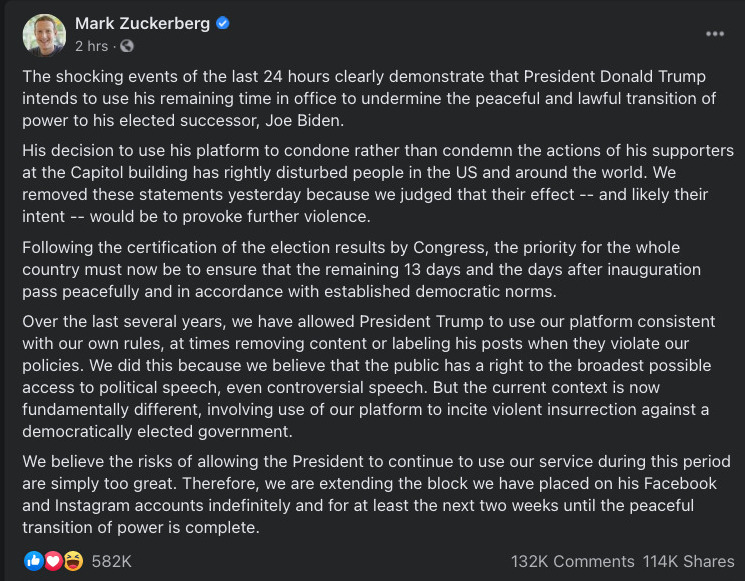This screenshot has width=745, height=581.
Task: Click the paragraph starting 'Over the last several'
Action: (369, 376)
